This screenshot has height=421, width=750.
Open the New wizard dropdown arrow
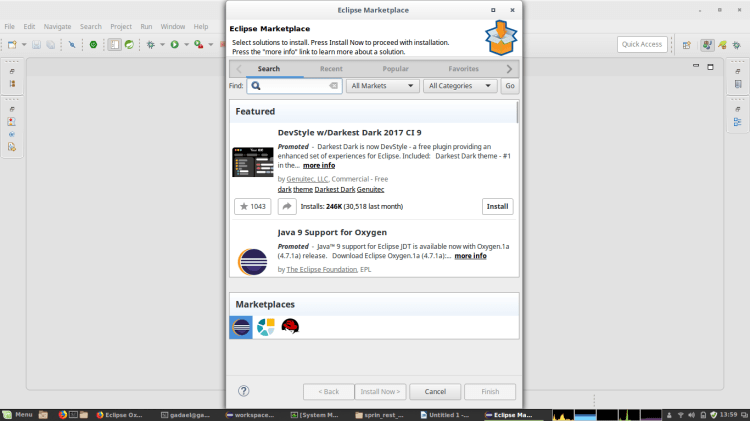(24, 44)
